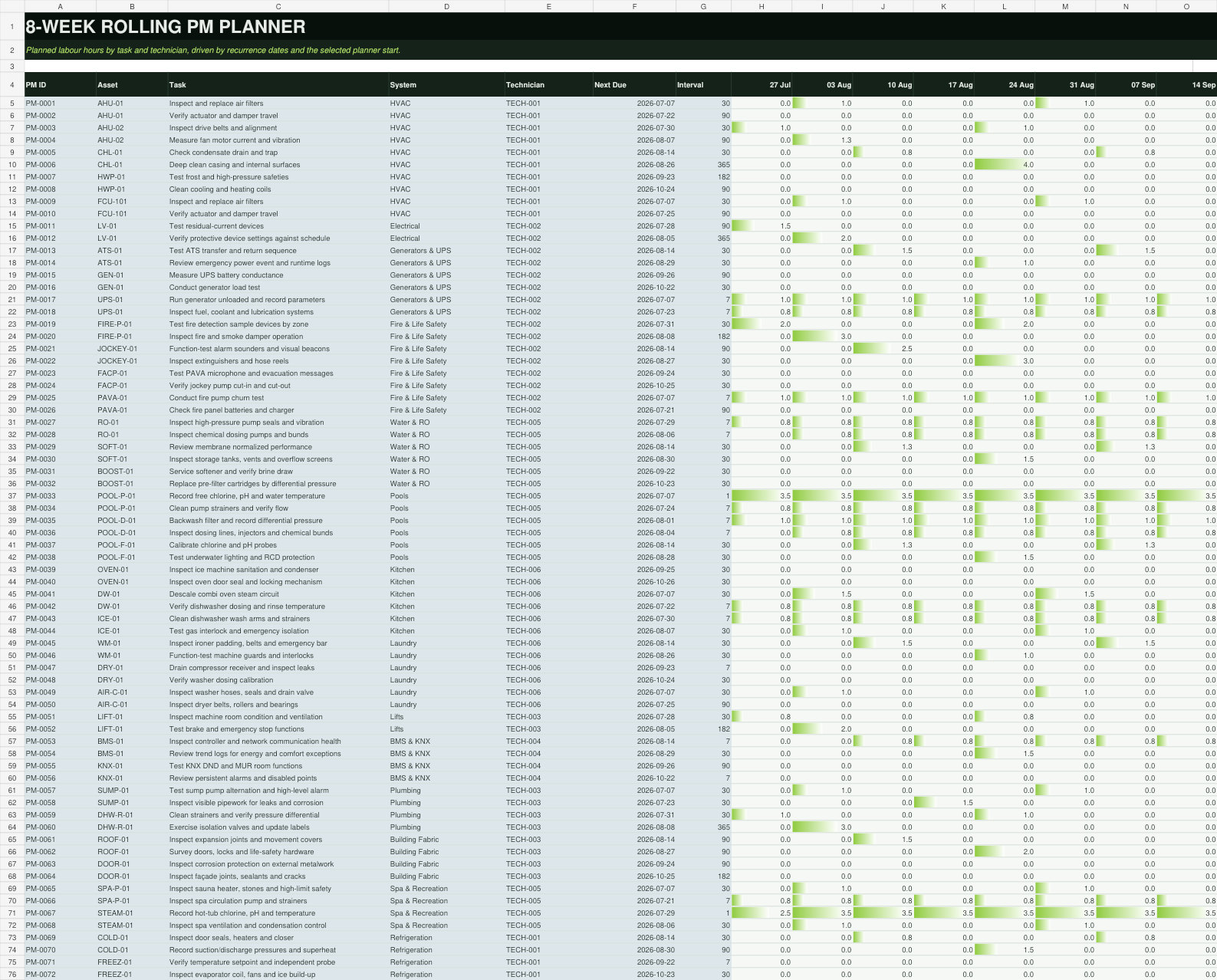Select the '10 Aug' week header
The width and height of the screenshot is (1217, 980).
coord(883,85)
